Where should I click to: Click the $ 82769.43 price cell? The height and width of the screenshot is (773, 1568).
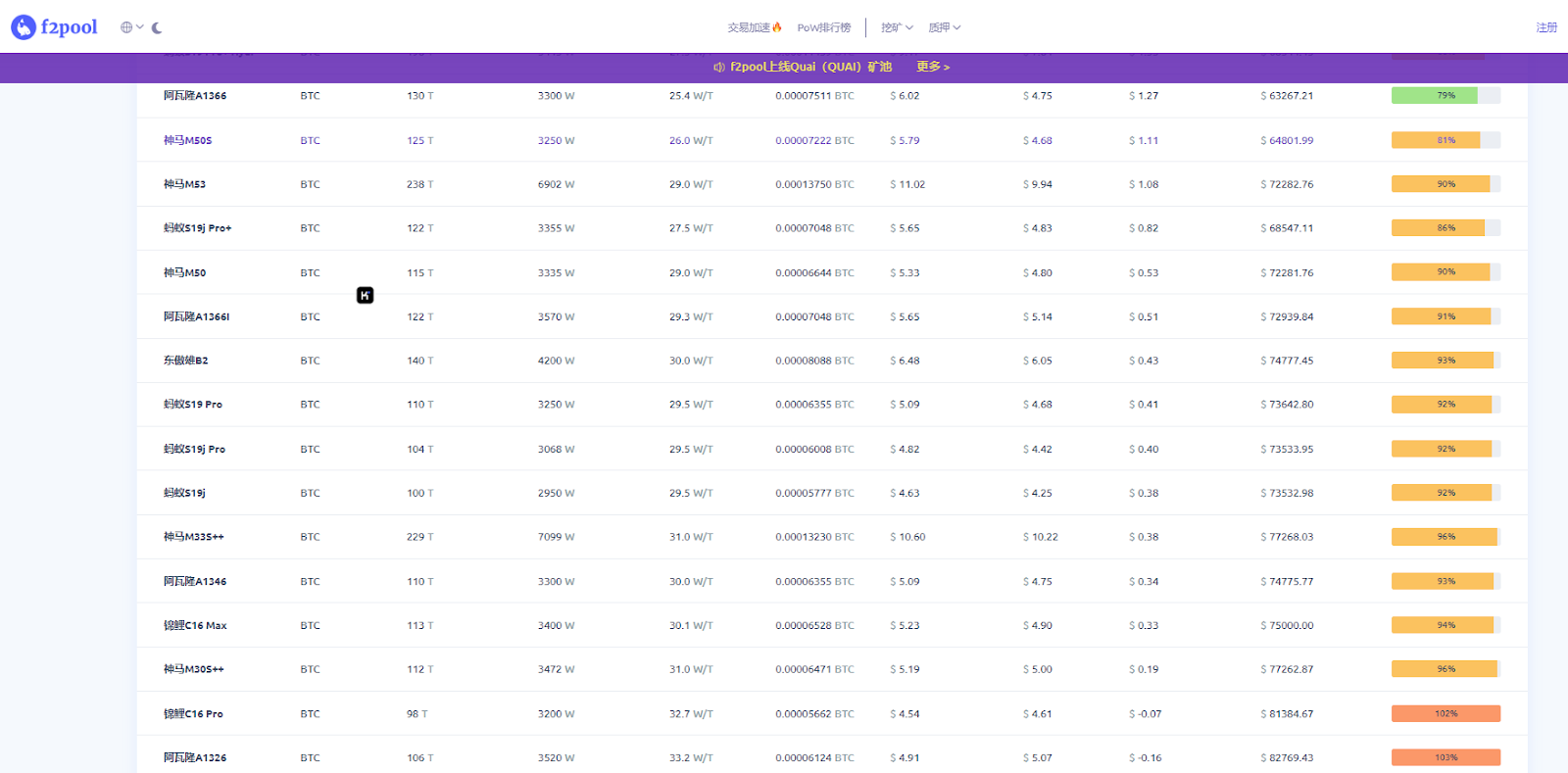1287,757
